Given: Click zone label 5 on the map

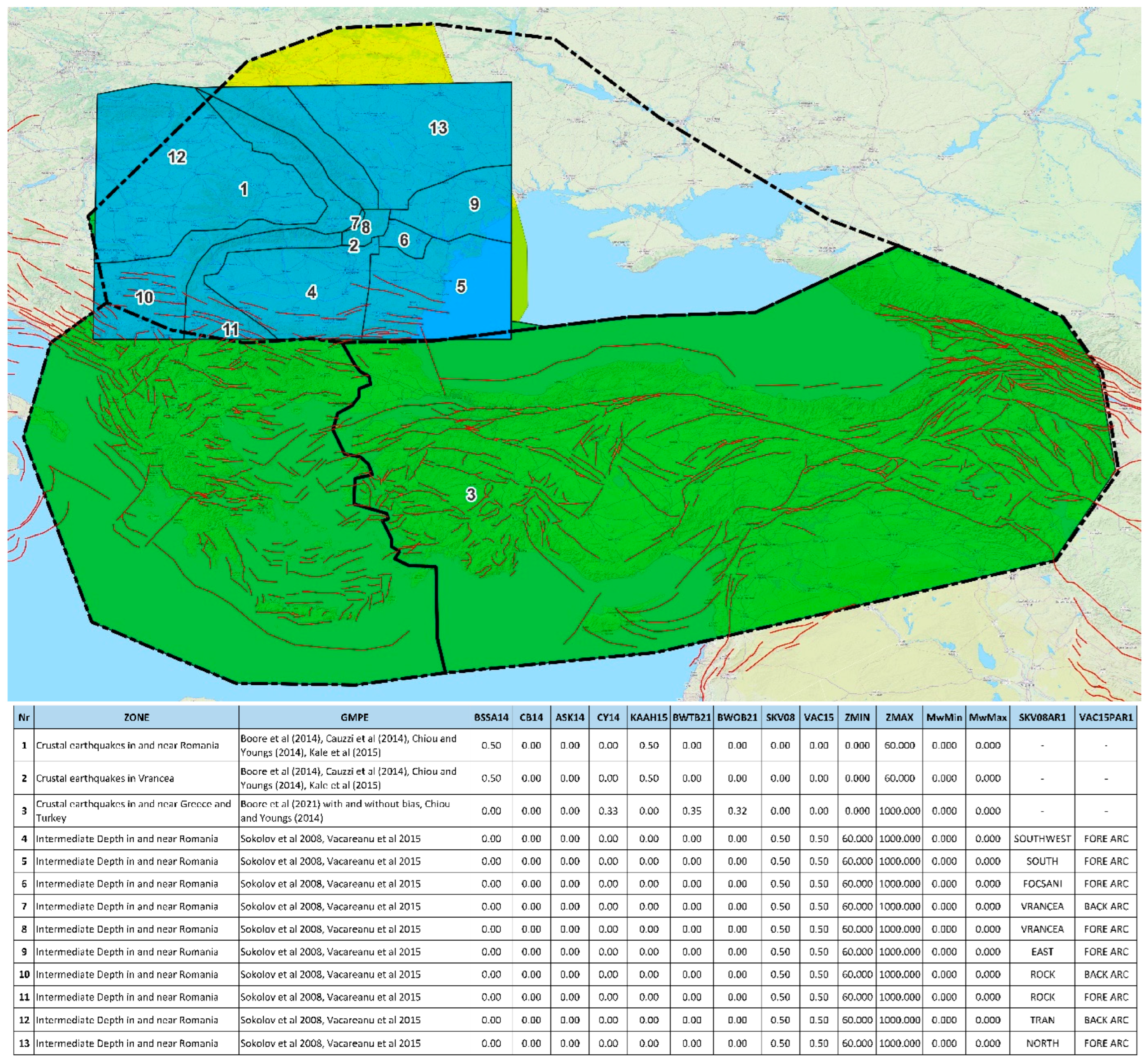Looking at the screenshot, I should tap(461, 286).
